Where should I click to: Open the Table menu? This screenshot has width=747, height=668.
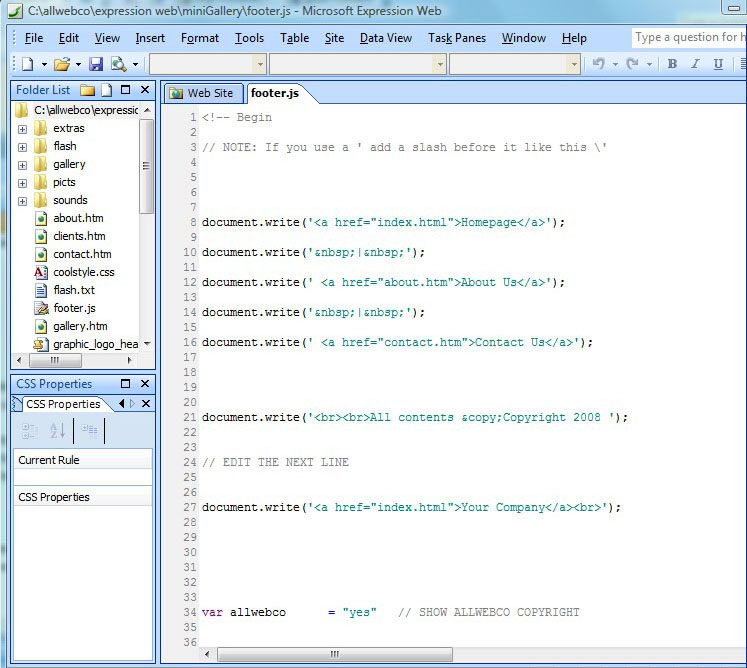(294, 38)
